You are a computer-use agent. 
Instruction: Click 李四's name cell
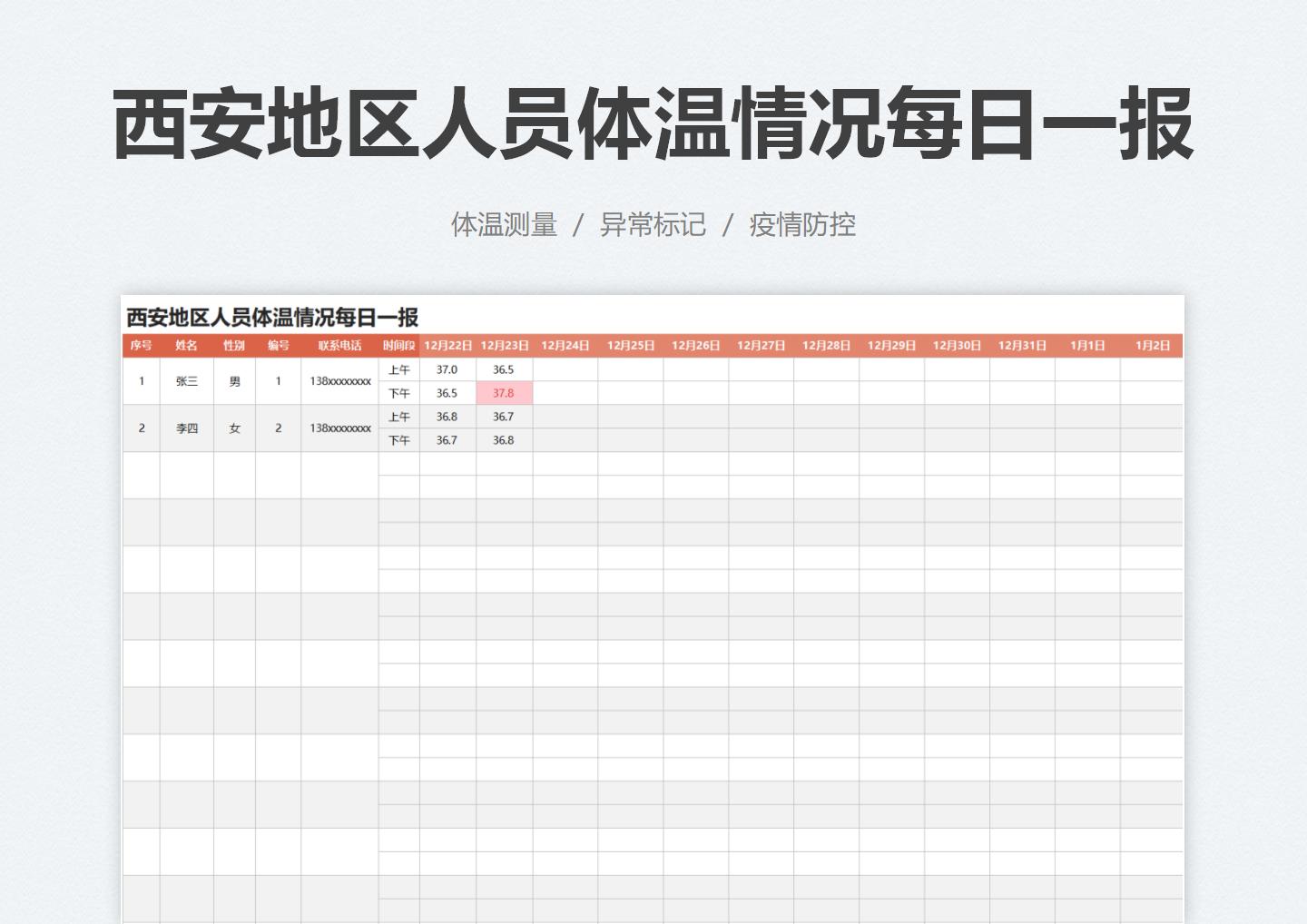click(x=186, y=428)
